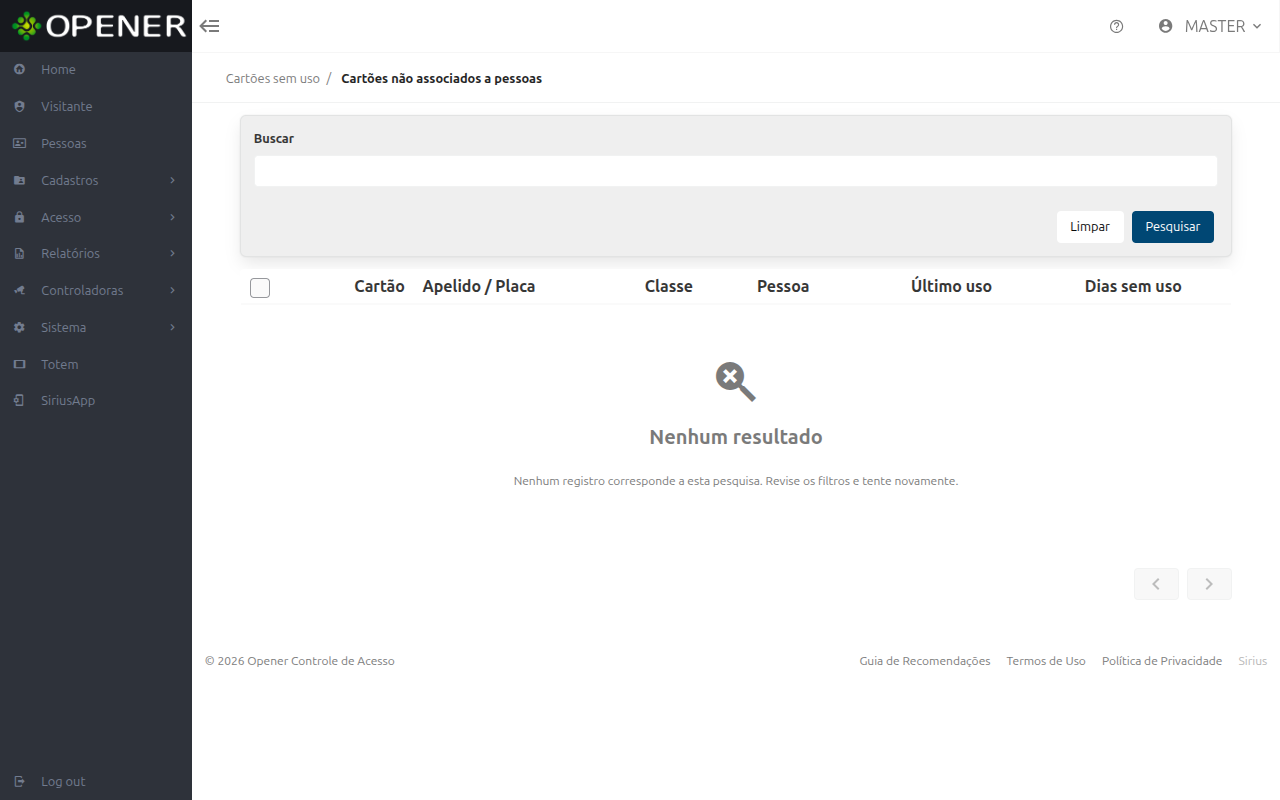Expand the Controladoras menu item

coord(96,290)
